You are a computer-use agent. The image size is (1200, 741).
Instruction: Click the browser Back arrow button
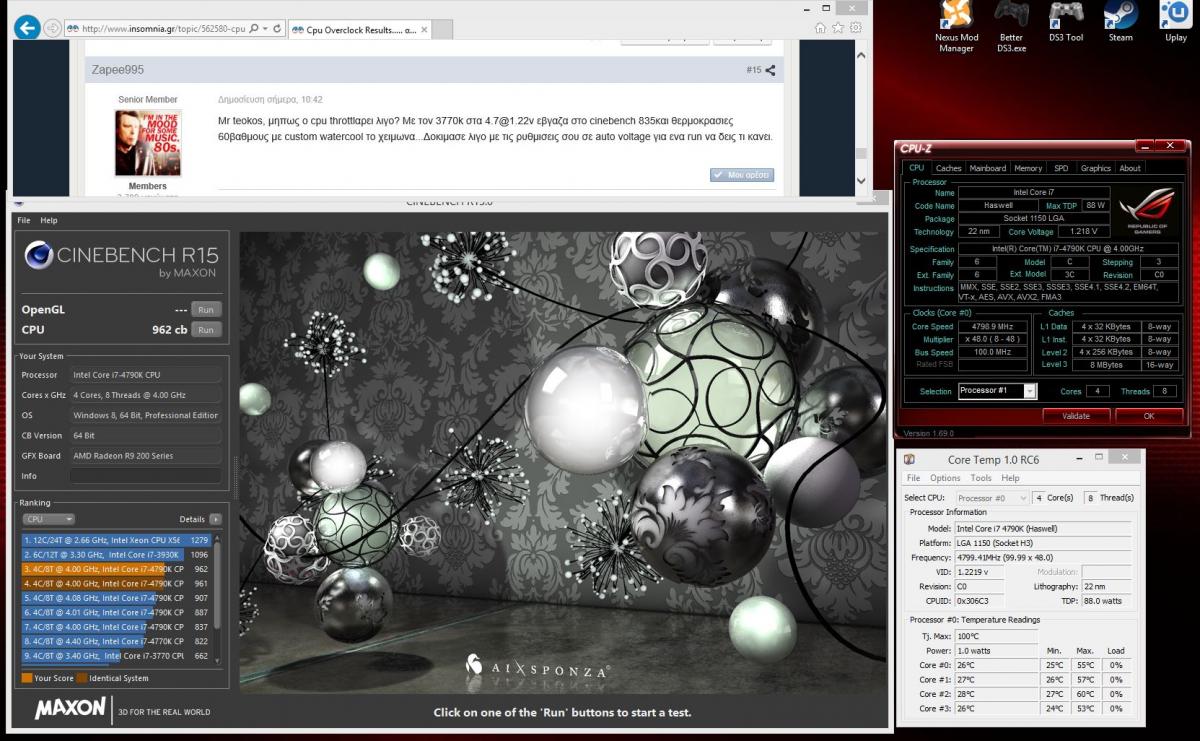pyautogui.click(x=28, y=28)
